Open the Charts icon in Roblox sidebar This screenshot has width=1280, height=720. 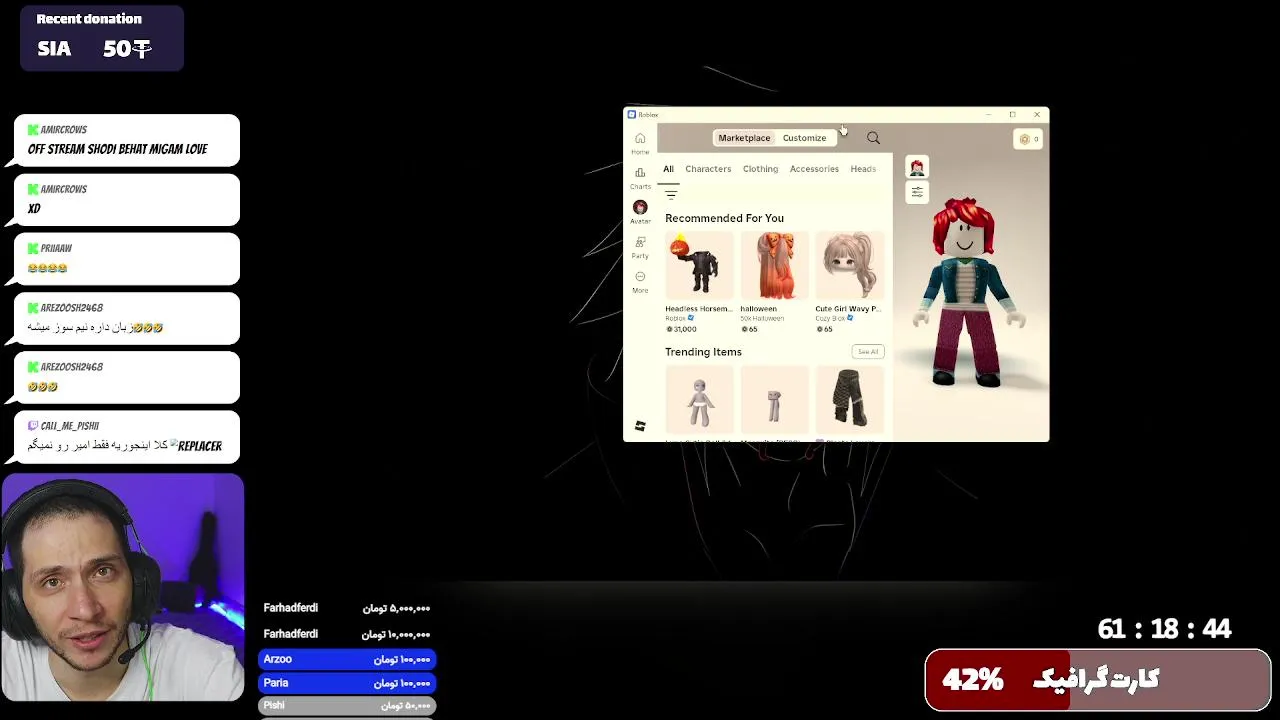[x=640, y=172]
